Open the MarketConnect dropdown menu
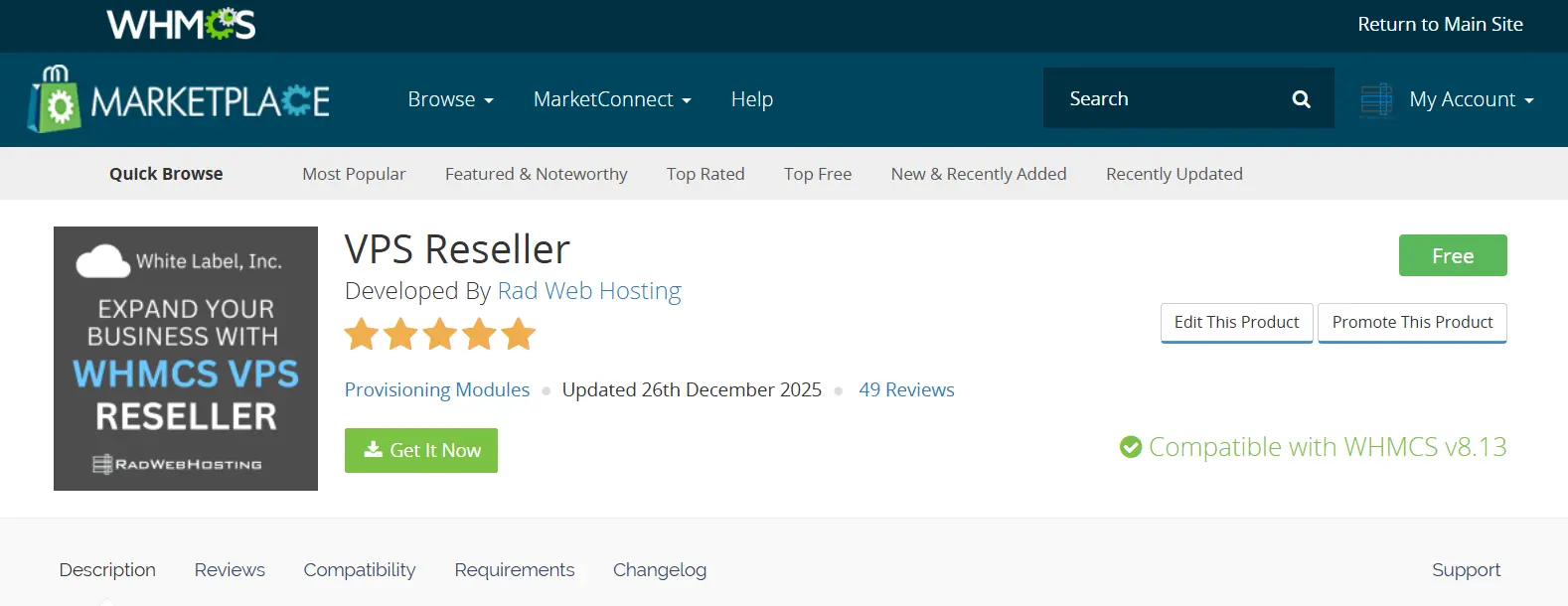 click(612, 99)
